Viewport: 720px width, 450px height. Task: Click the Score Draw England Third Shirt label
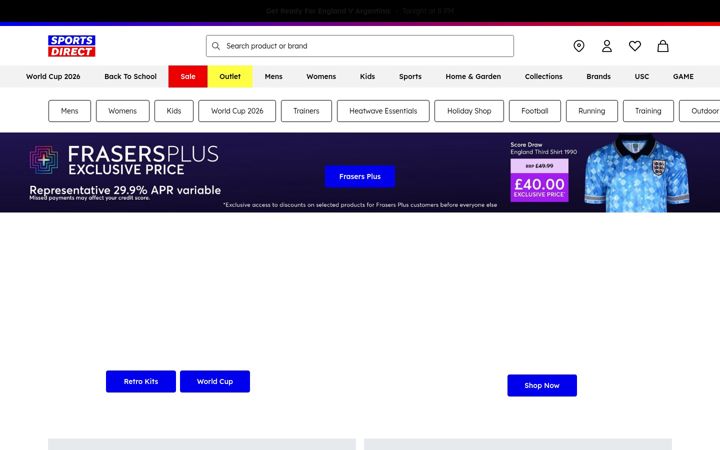click(x=544, y=148)
